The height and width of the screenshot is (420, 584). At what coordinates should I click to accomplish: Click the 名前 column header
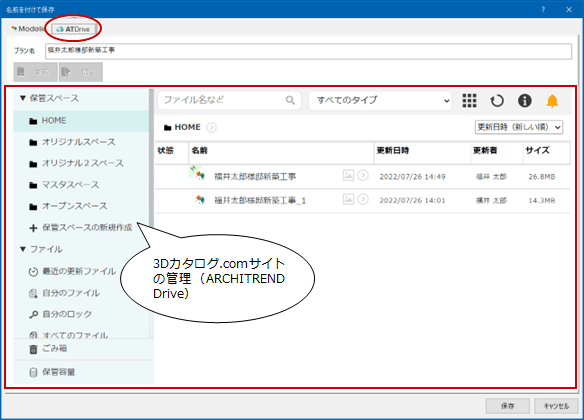[199, 150]
